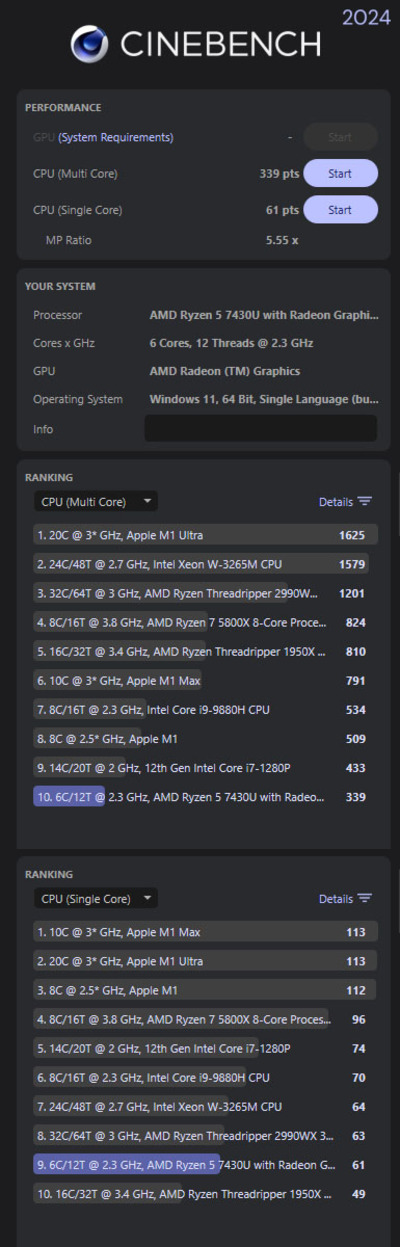The image size is (400, 1247).
Task: Select the Ryzen 5 7430U 61 single-core entry
Action: pos(205,1165)
